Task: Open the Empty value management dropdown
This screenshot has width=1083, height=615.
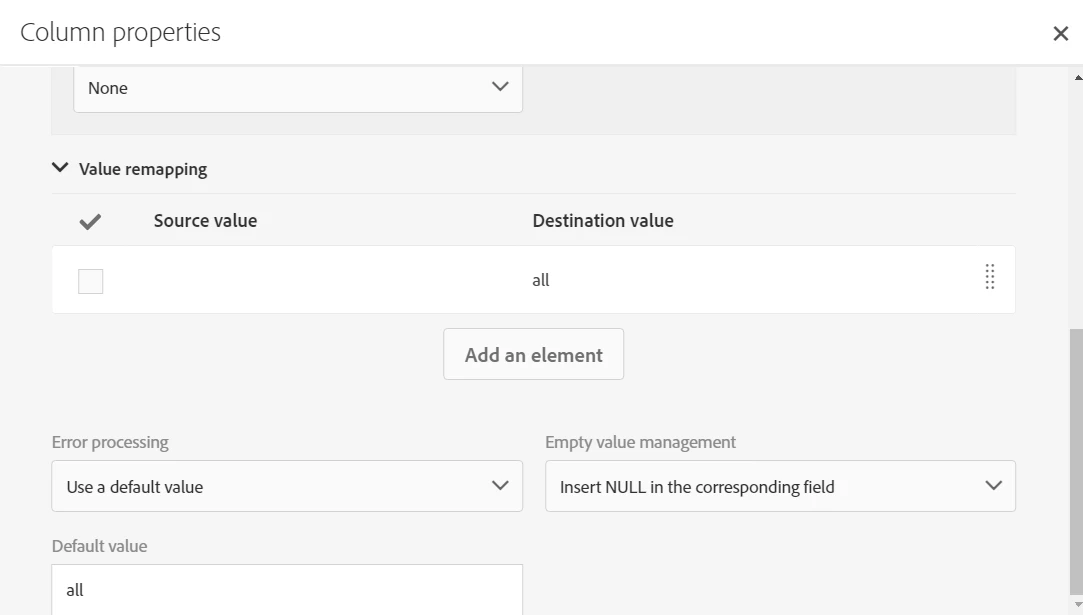Action: [780, 487]
